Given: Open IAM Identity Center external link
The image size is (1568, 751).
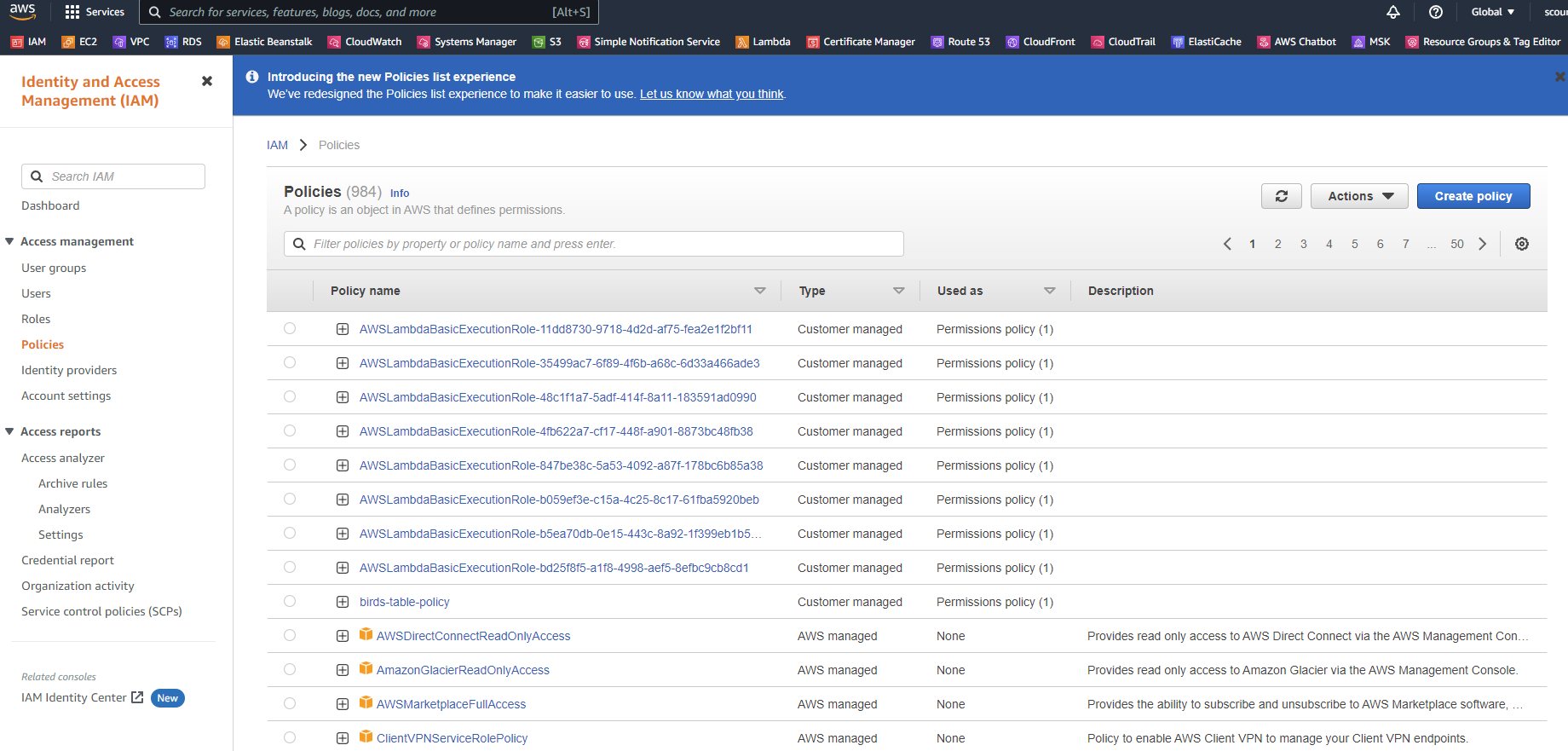Looking at the screenshot, I should 82,697.
